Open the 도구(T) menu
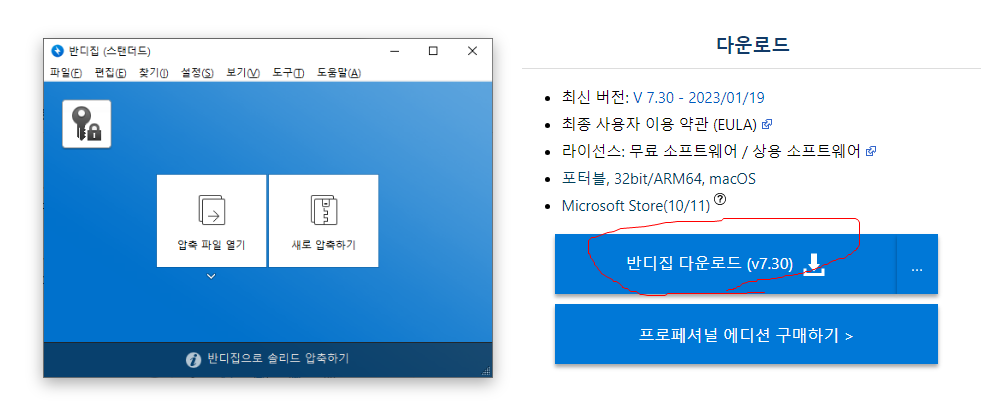The image size is (1003, 414). [288, 72]
